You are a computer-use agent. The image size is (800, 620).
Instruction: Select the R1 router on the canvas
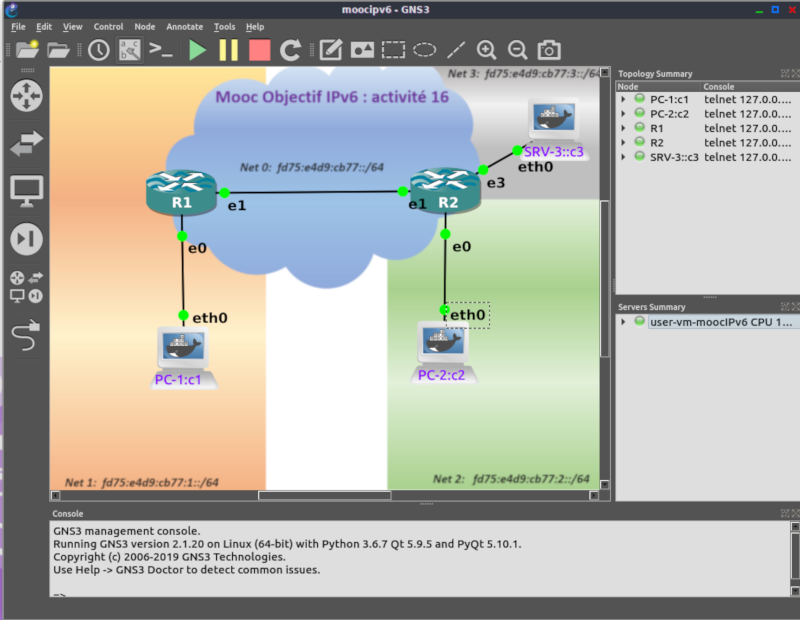[x=181, y=192]
